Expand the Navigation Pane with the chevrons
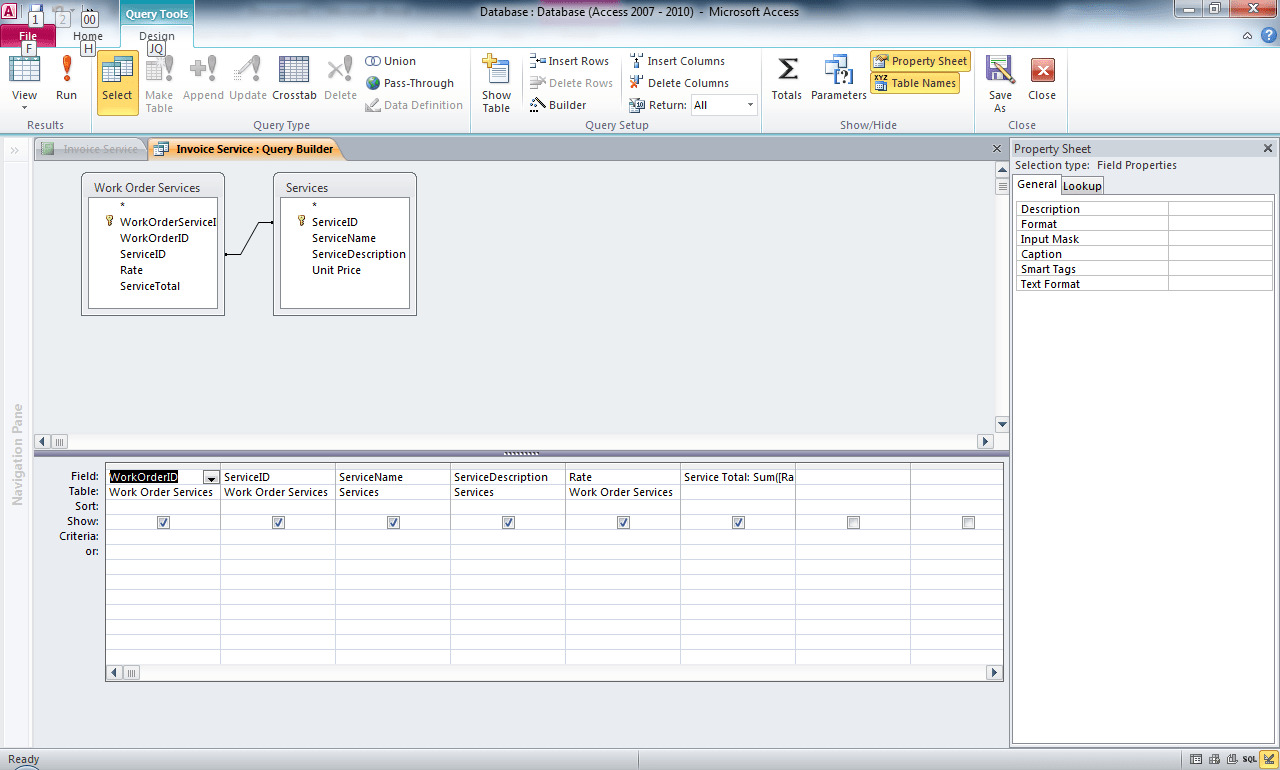 (16, 150)
